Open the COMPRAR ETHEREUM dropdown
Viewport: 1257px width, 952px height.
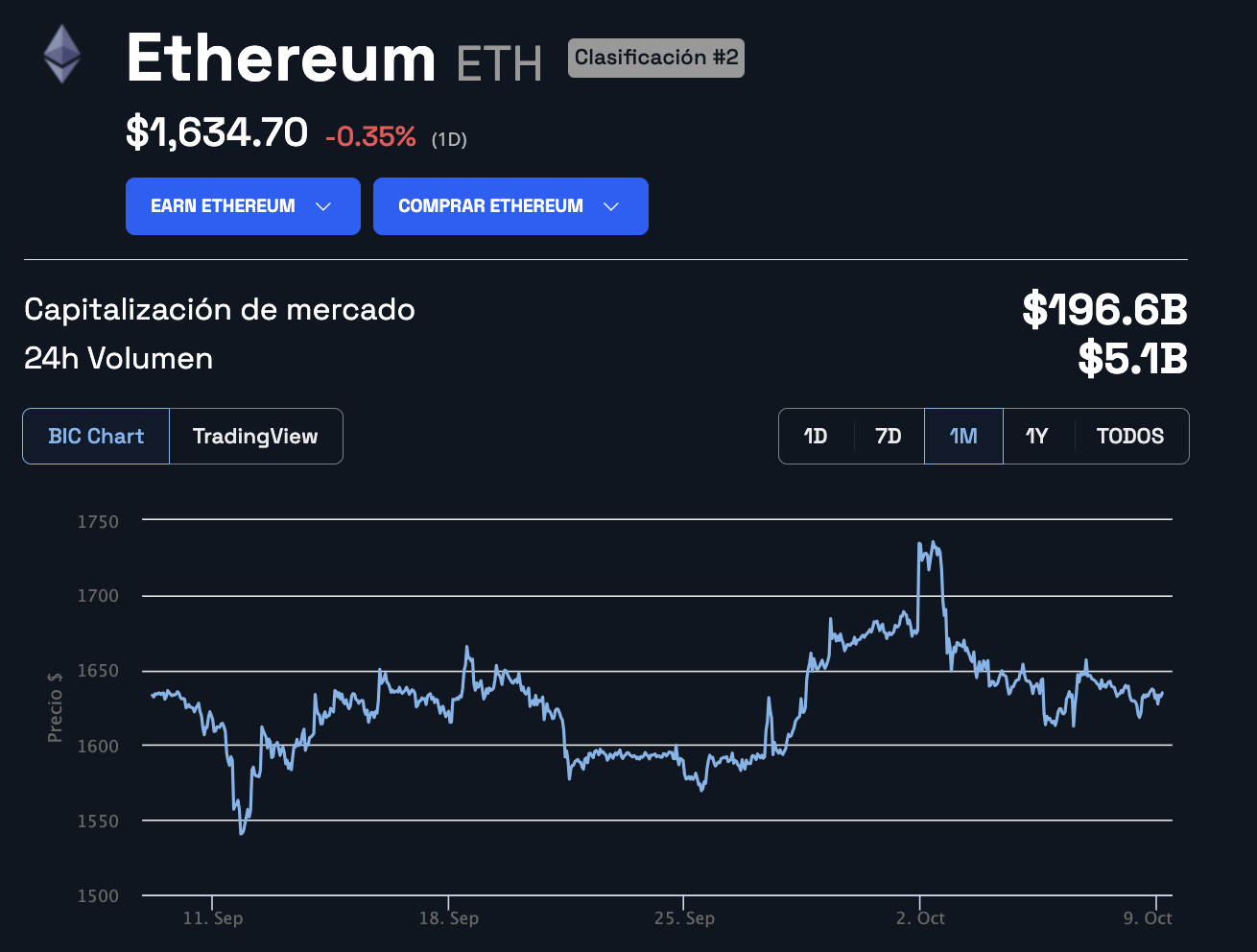510,205
